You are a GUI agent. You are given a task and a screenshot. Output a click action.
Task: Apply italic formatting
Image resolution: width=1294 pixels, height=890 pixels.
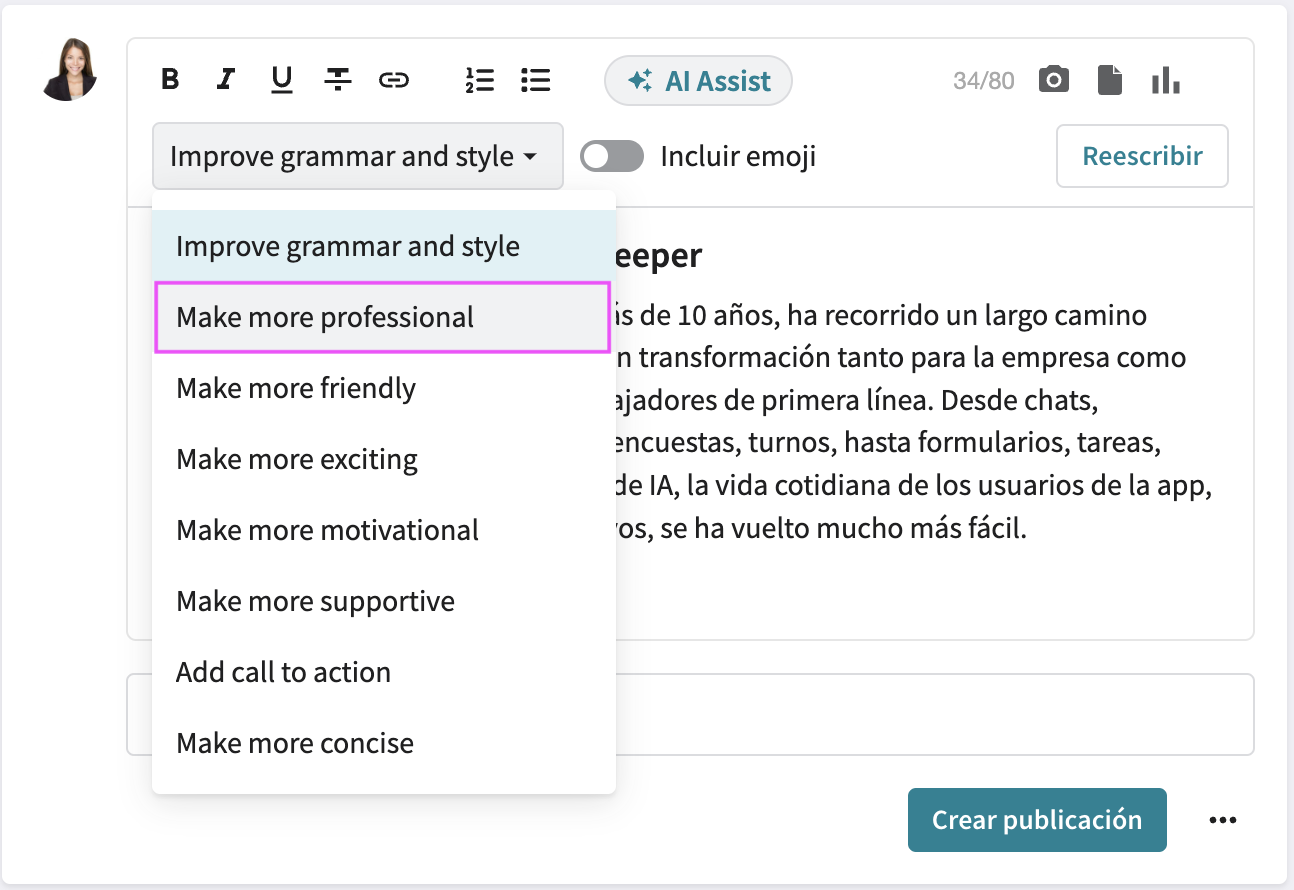pos(227,80)
